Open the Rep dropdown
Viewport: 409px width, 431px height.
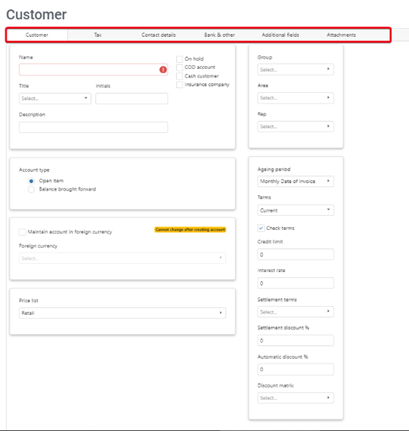coord(295,126)
